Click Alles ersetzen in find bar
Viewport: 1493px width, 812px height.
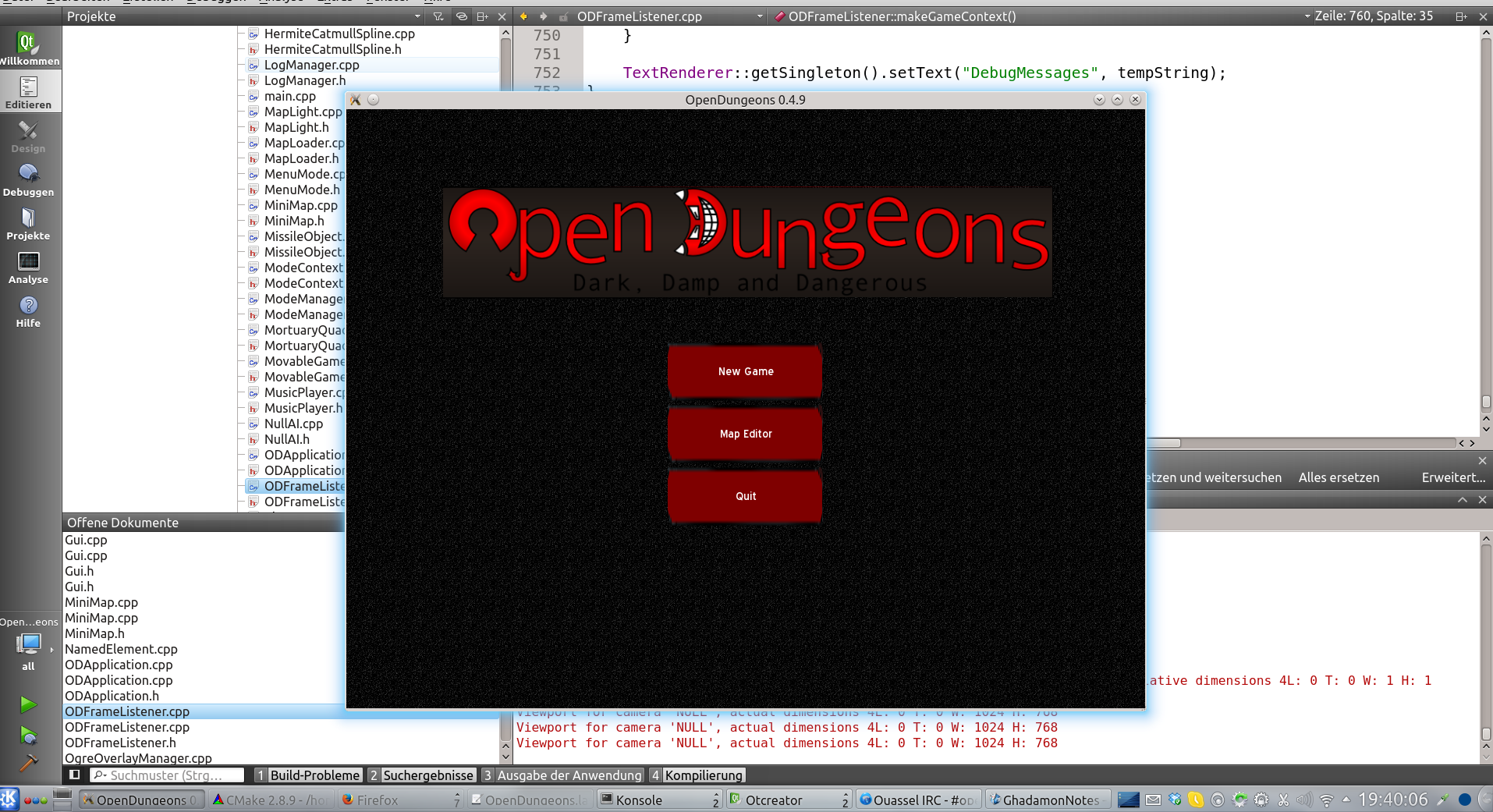[x=1339, y=477]
